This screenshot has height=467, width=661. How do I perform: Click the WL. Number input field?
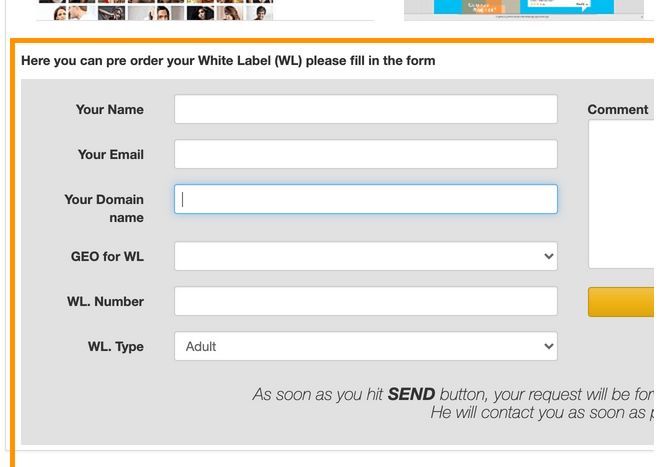365,301
